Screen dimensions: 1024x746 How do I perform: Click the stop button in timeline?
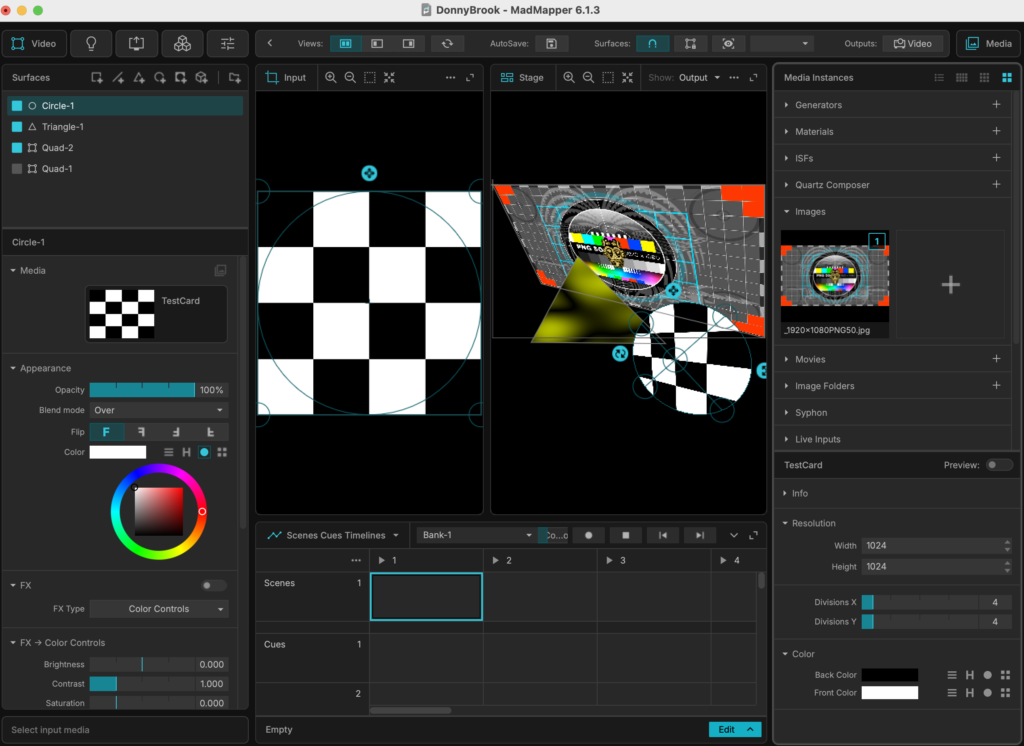coord(626,535)
